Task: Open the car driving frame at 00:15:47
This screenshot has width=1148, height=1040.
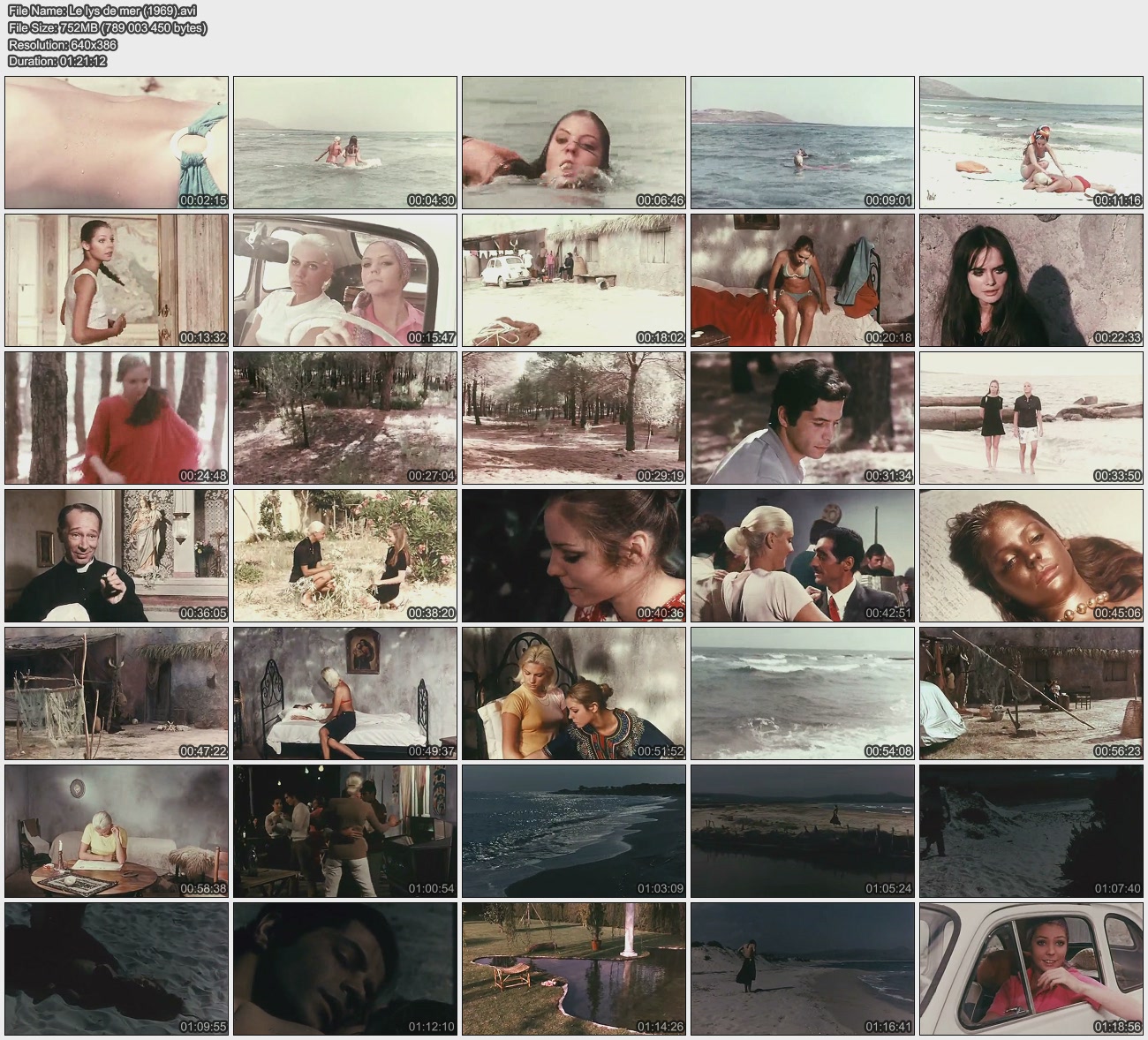Action: pos(345,281)
